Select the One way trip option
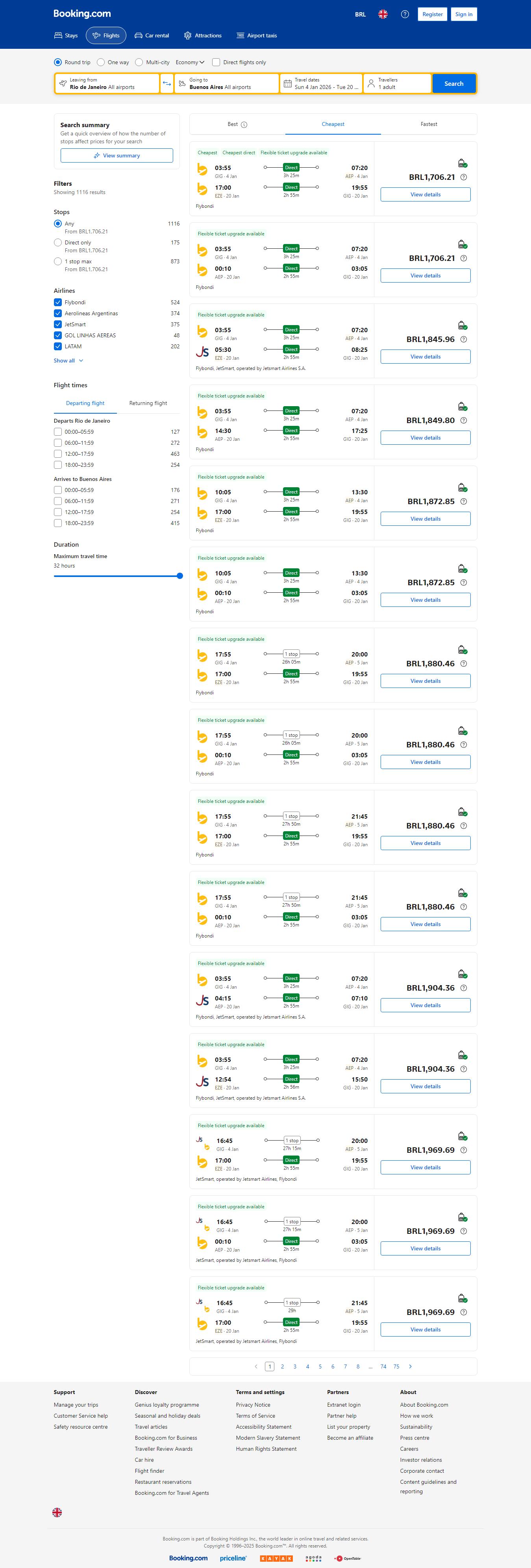The width and height of the screenshot is (531, 1568). pos(101,62)
